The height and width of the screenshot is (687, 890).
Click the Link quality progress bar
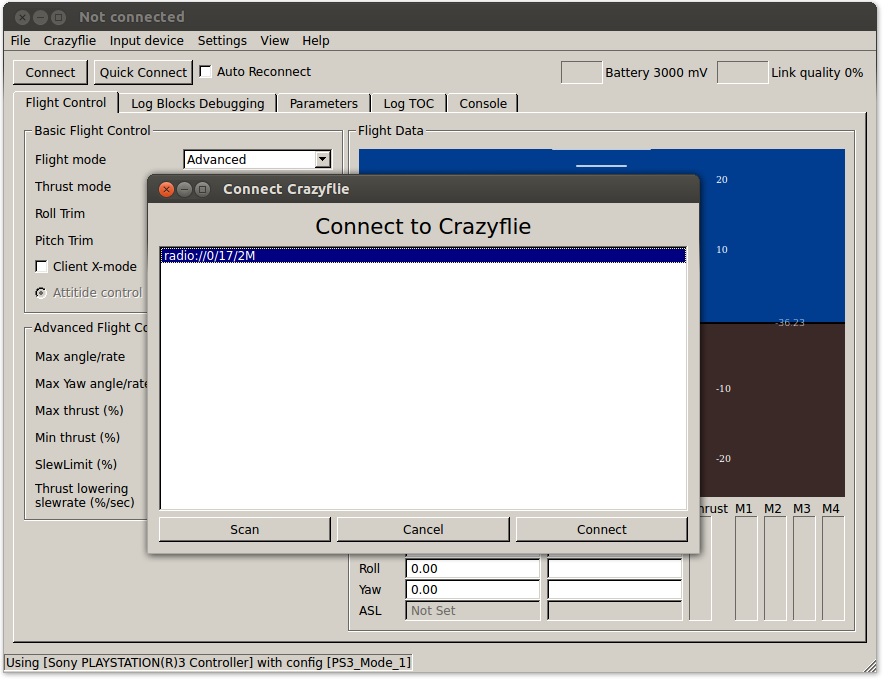[x=742, y=73]
